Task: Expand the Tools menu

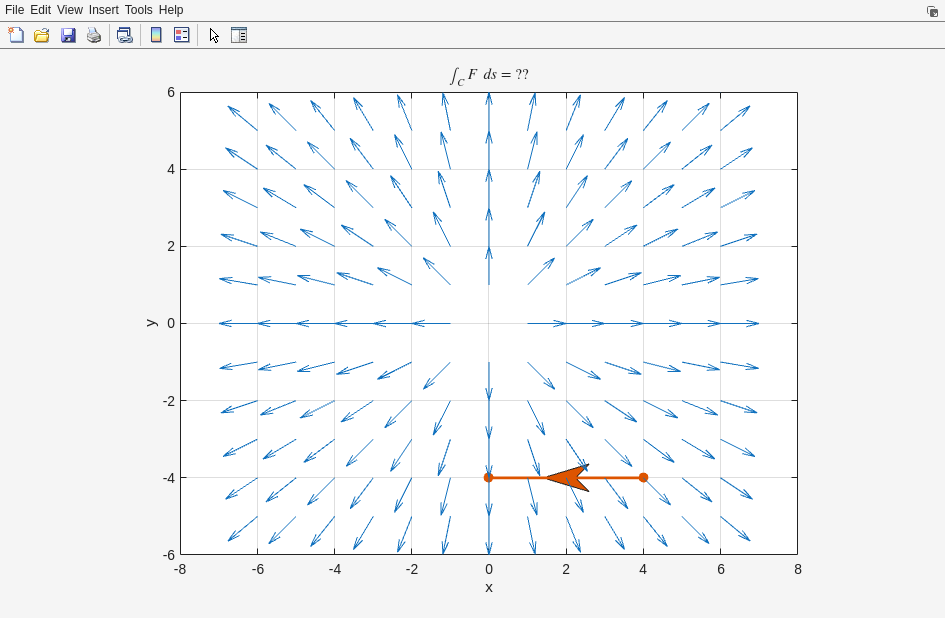Action: click(139, 10)
